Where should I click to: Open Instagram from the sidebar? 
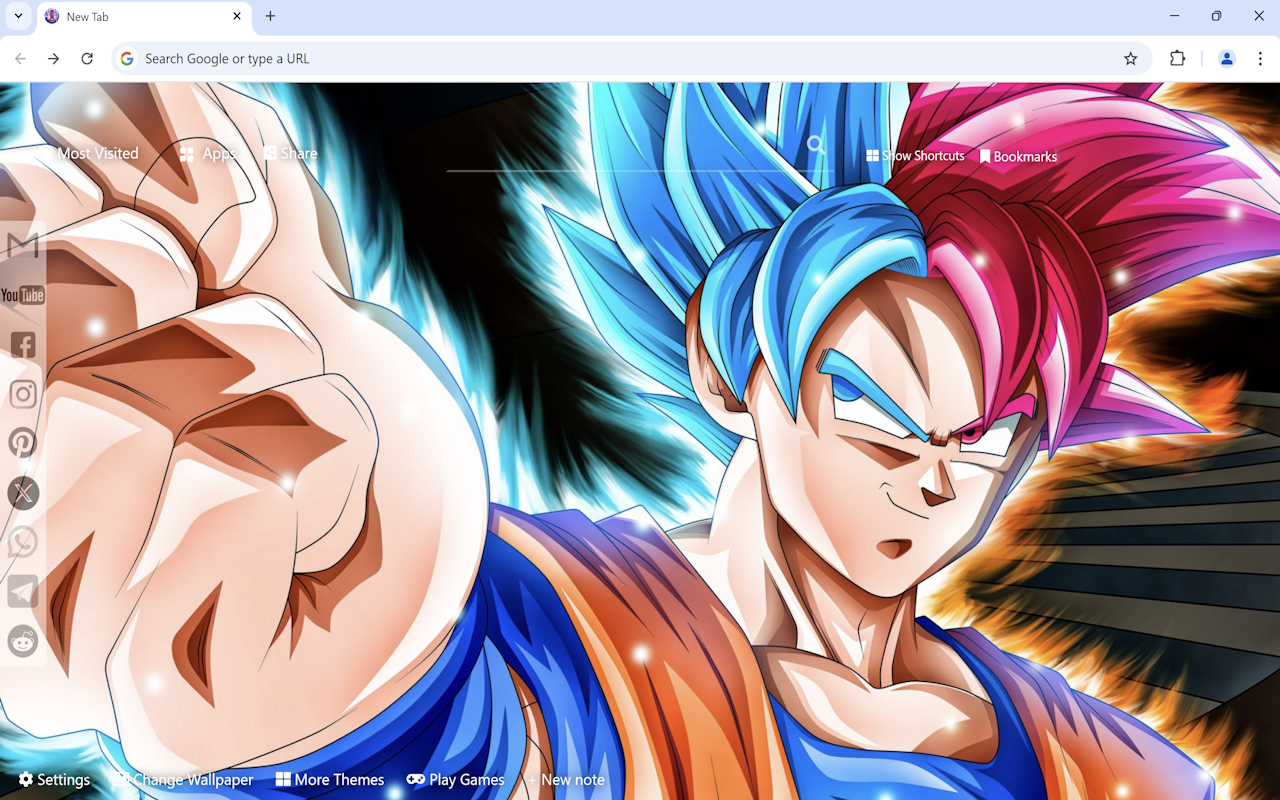coord(23,393)
